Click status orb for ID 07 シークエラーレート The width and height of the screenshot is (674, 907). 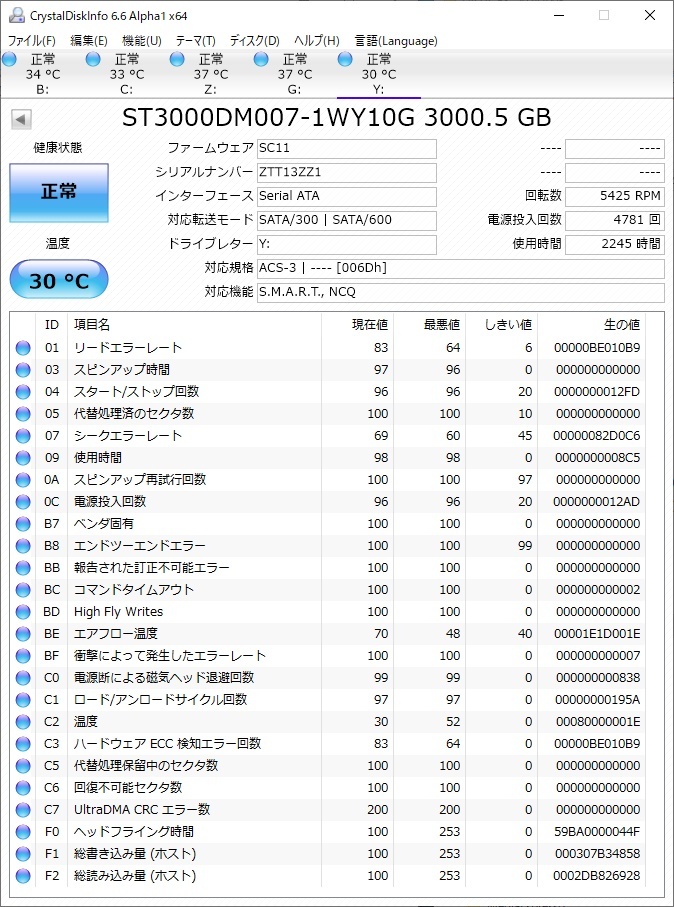coord(23,436)
